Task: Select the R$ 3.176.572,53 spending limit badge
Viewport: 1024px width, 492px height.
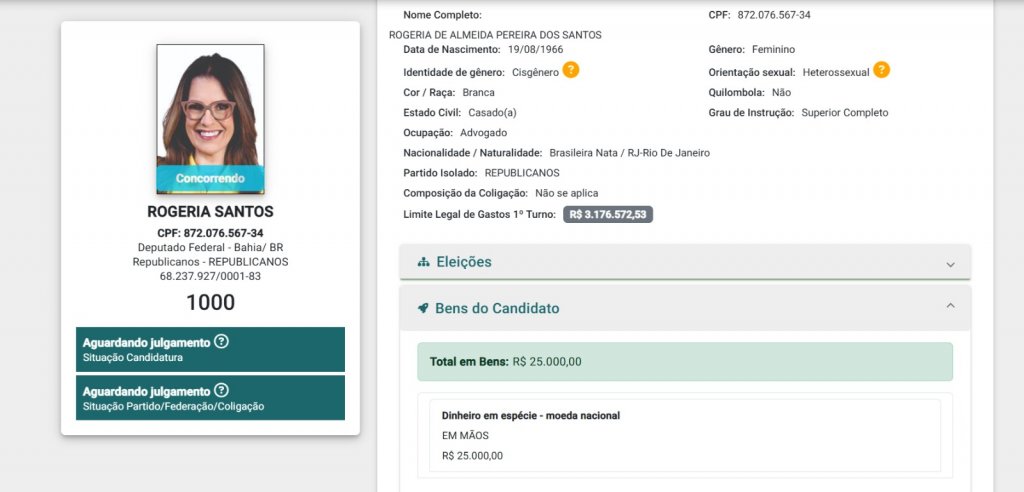Action: [x=608, y=214]
